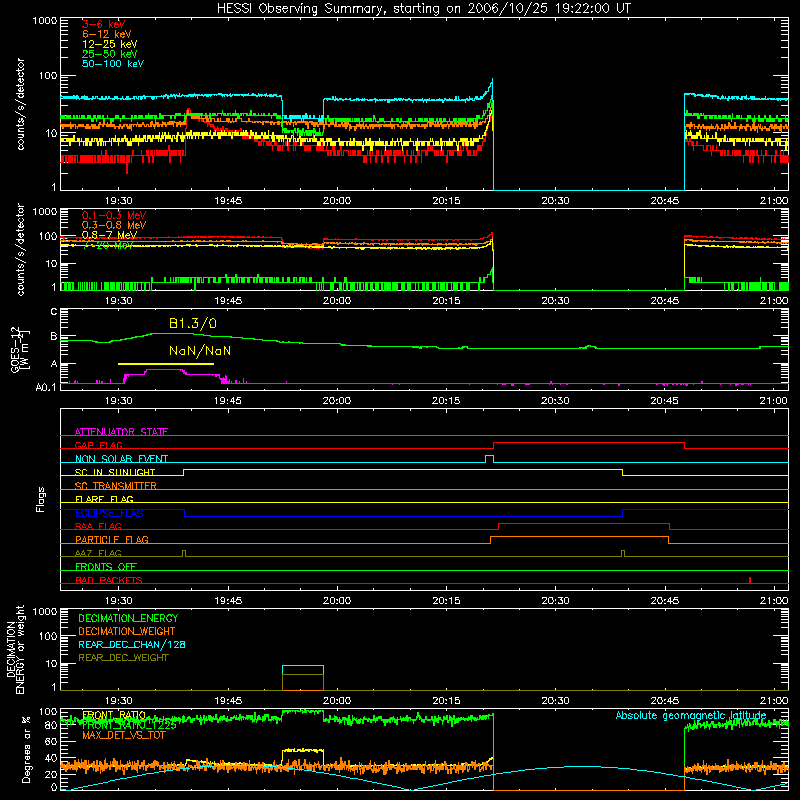Click 20:45 tick label under MeV panel
This screenshot has width=800, height=800.
tap(664, 301)
